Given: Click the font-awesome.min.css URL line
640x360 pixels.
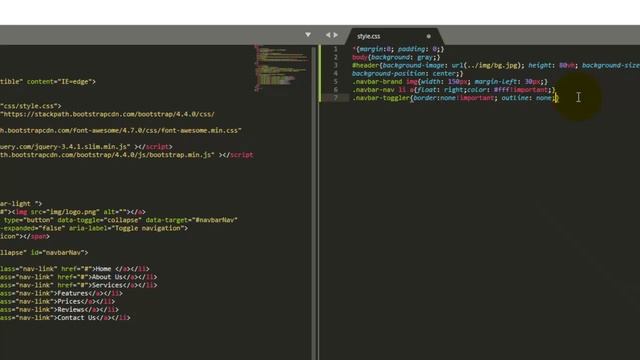Looking at the screenshot, I should click(x=121, y=131).
